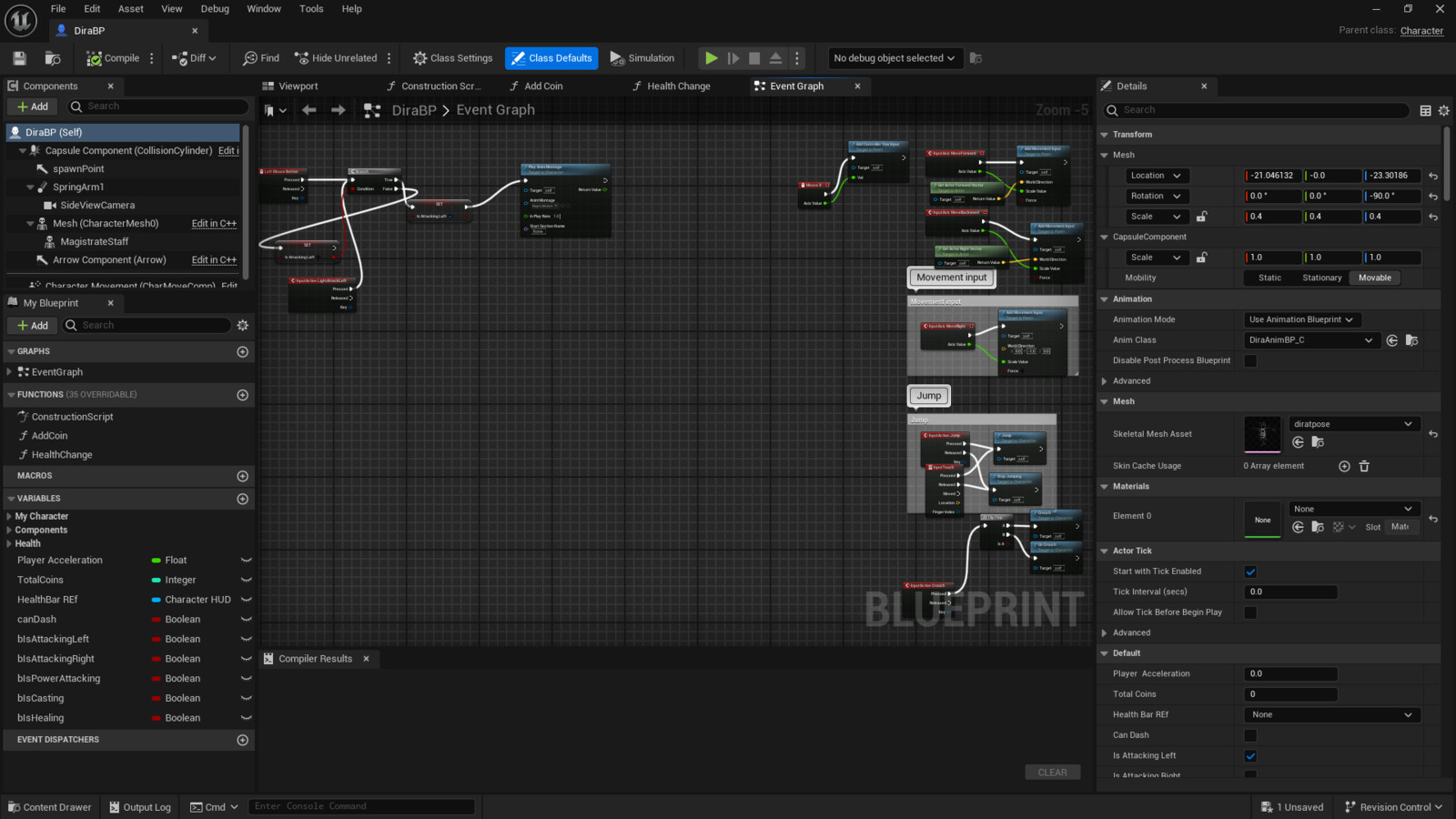Switch to the Health Change tab
This screenshot has height=819, width=1456.
[x=679, y=86]
